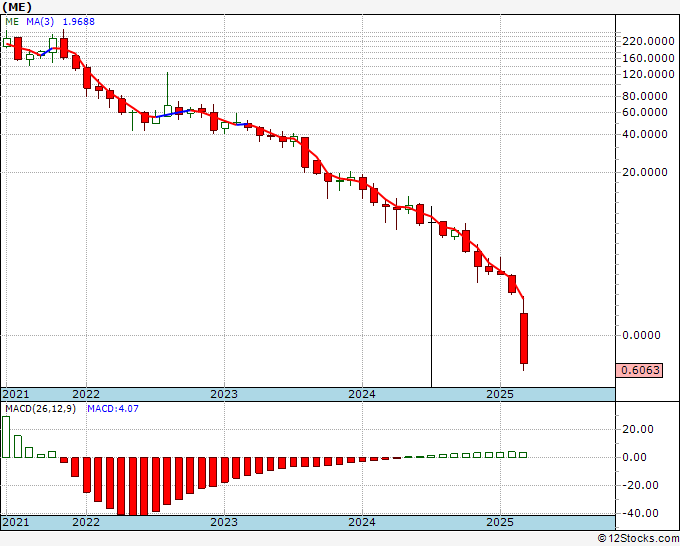680x546 pixels.
Task: Click the 0.0000 price axis label
Action: click(641, 335)
